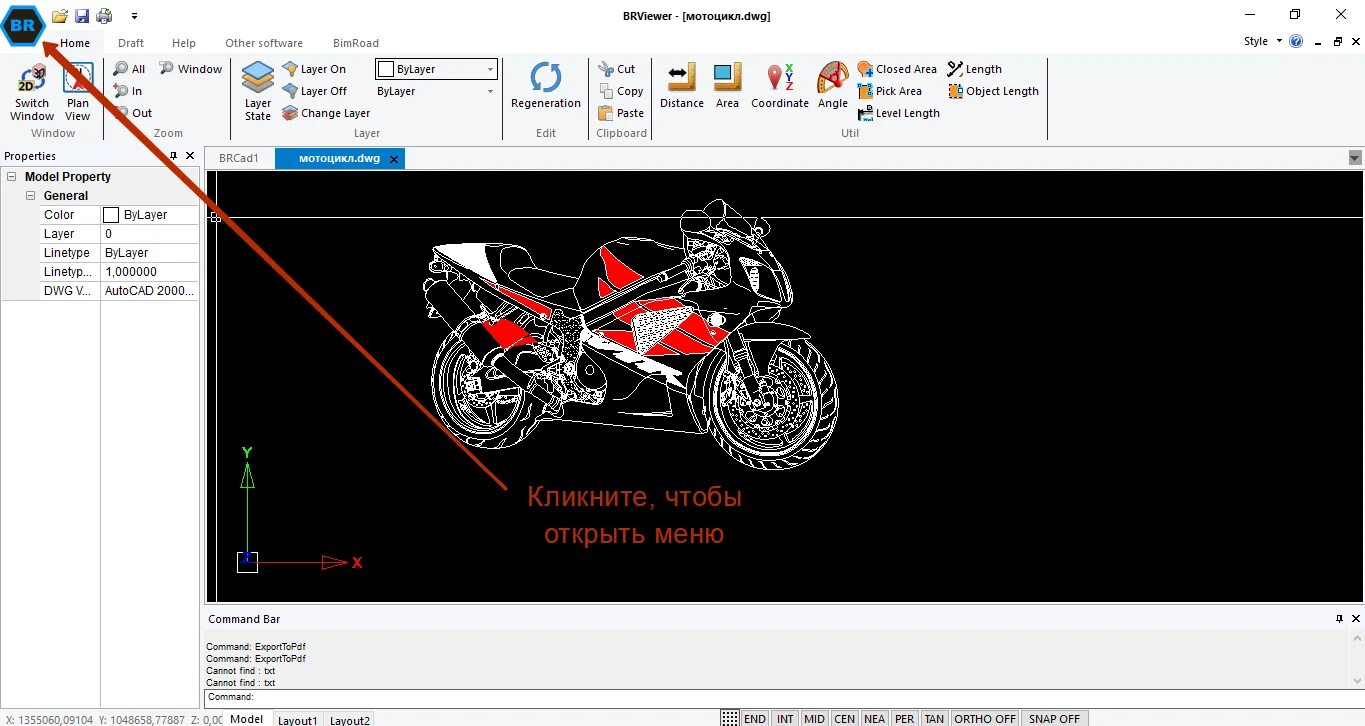
Task: Pin the Command Bar panel
Action: [x=1340, y=619]
